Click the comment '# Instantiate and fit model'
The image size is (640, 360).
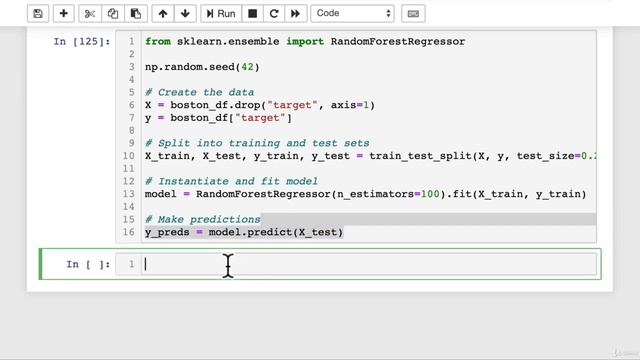point(231,181)
